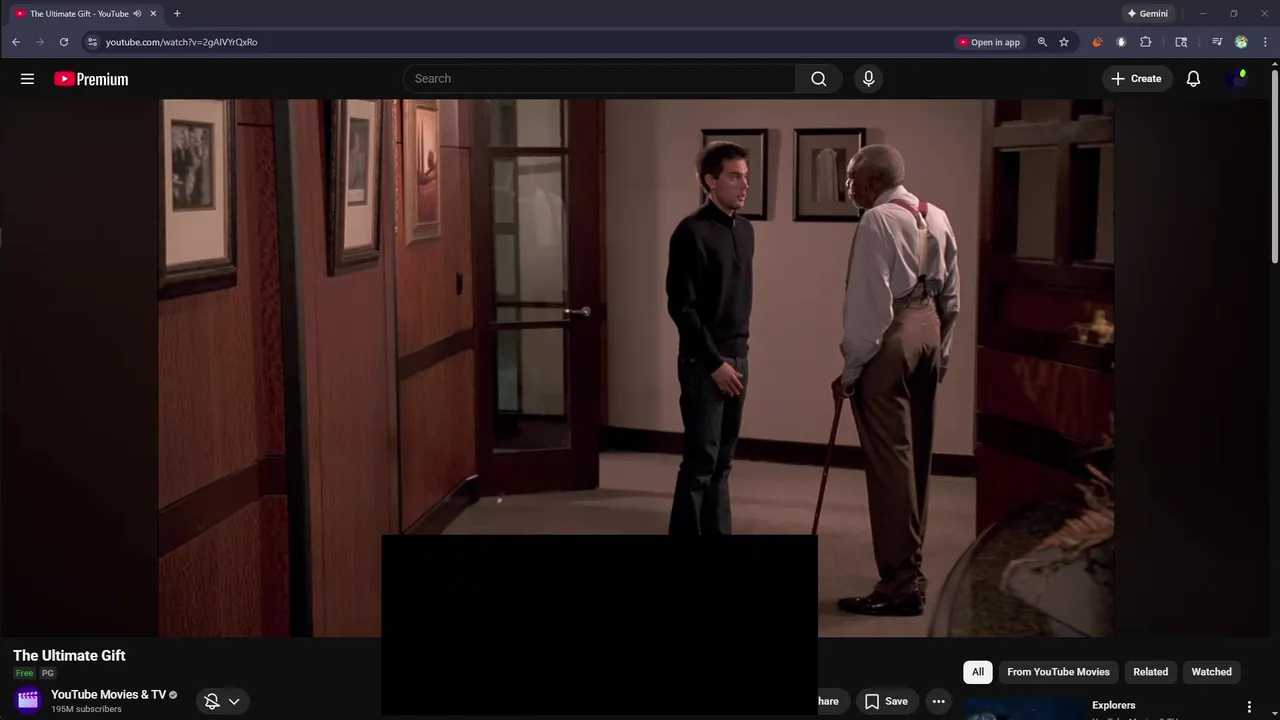Screen dimensions: 1280x720
Task: Open the YouTube Movies & TV channel avatar
Action: (x=28, y=701)
